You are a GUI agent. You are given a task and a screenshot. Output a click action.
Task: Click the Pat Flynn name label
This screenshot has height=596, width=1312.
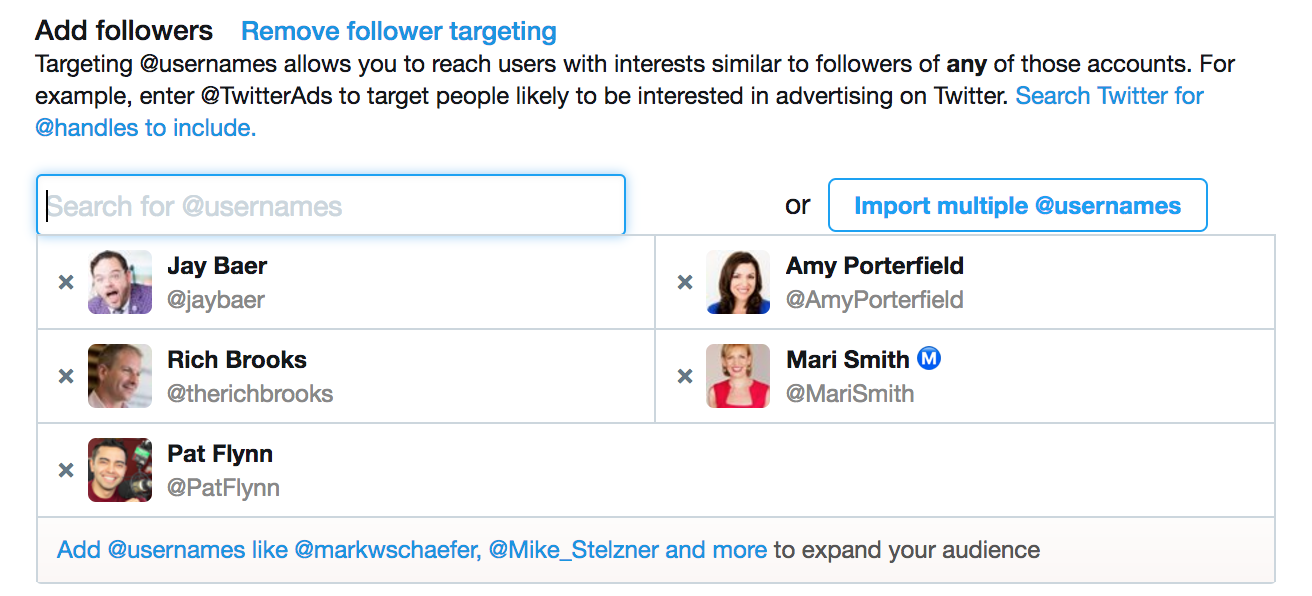(220, 454)
